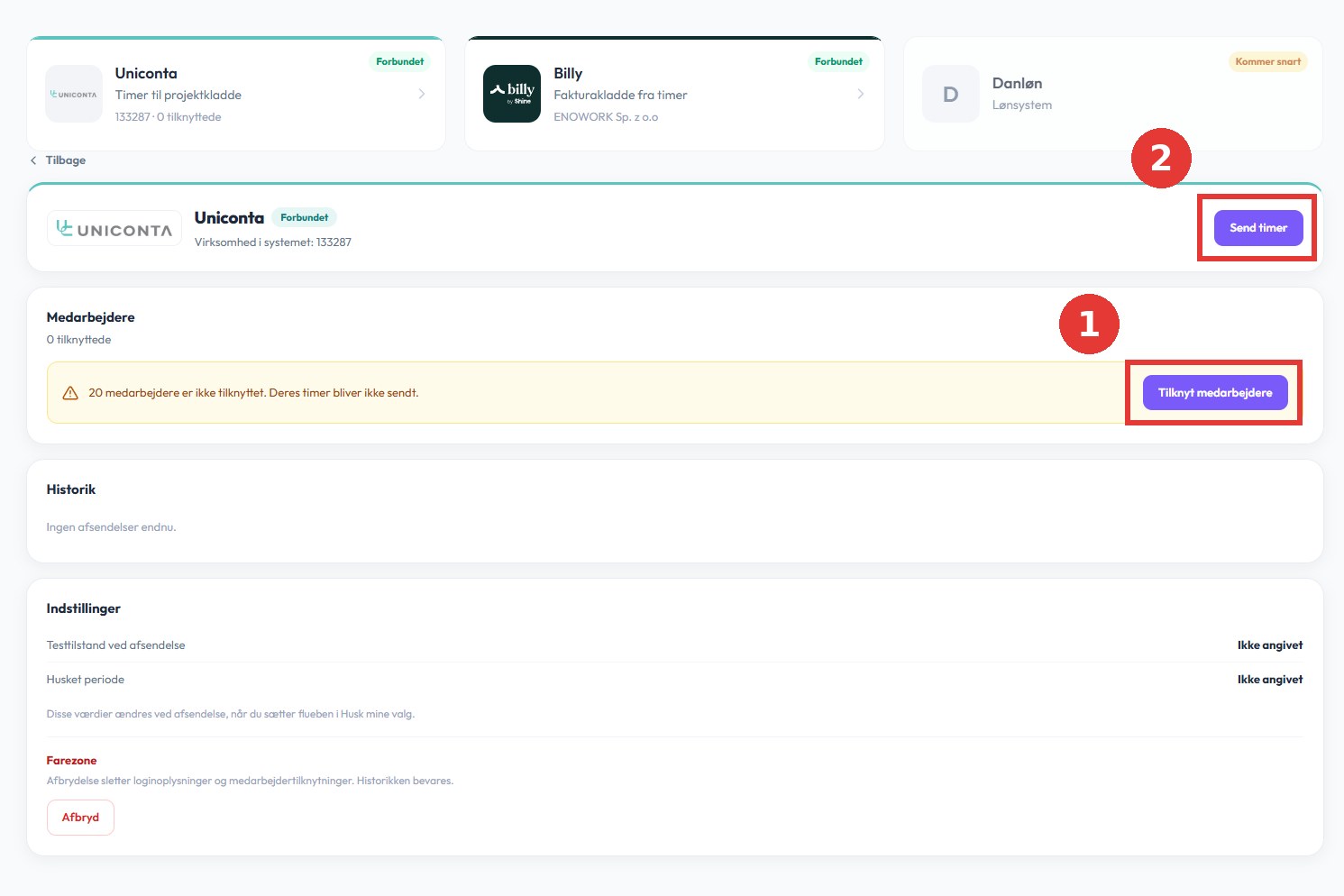Image resolution: width=1344 pixels, height=896 pixels.
Task: Click '20 medarbejdere er ikke tilknyttet' warning text
Action: click(x=253, y=393)
